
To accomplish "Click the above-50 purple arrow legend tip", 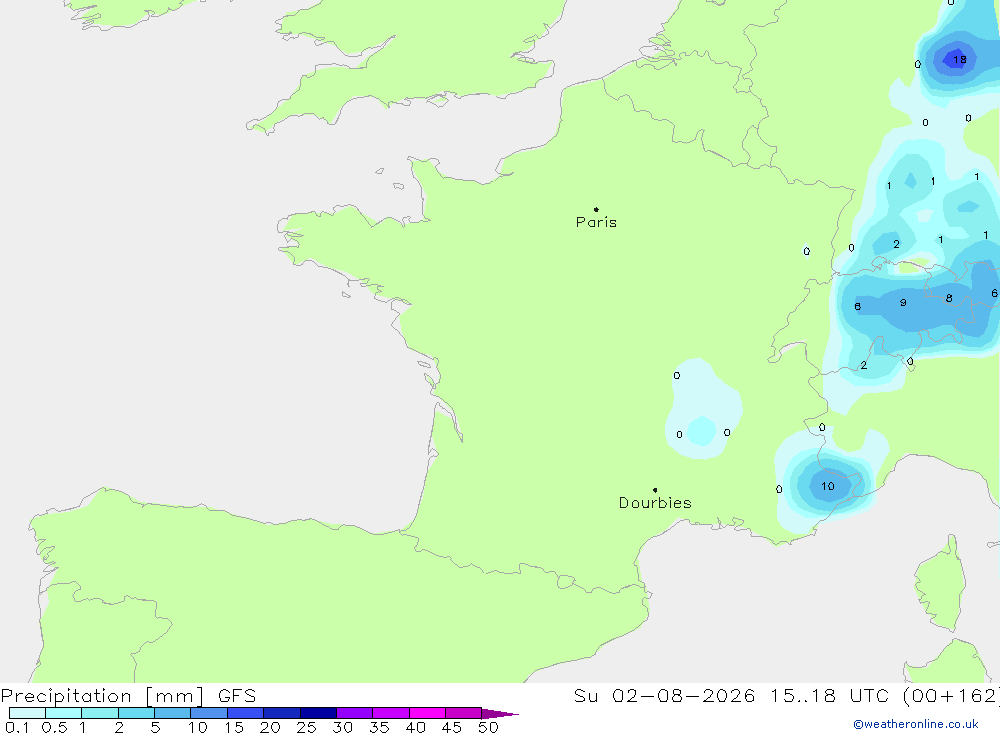I will coord(500,713).
